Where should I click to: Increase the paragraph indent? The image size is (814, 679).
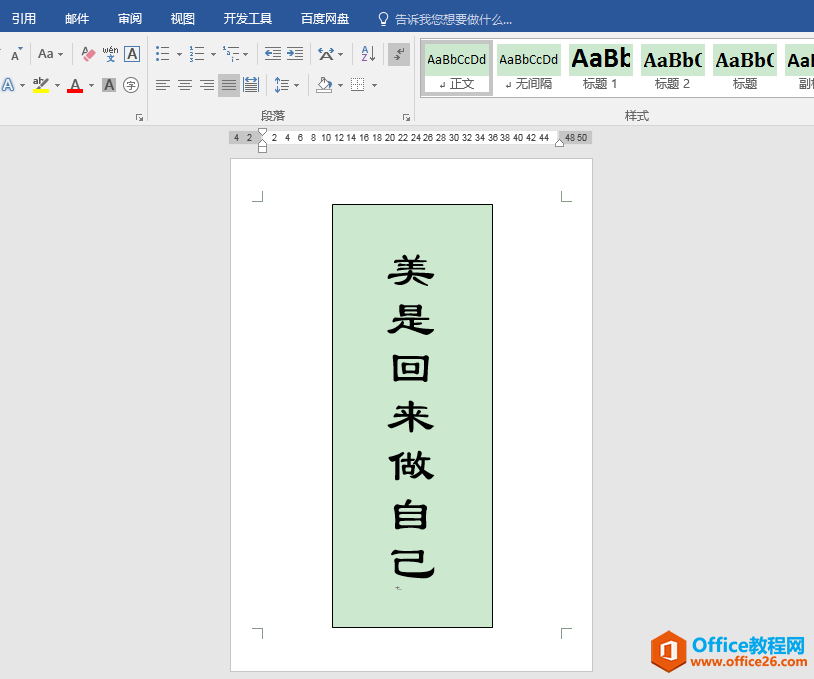295,54
